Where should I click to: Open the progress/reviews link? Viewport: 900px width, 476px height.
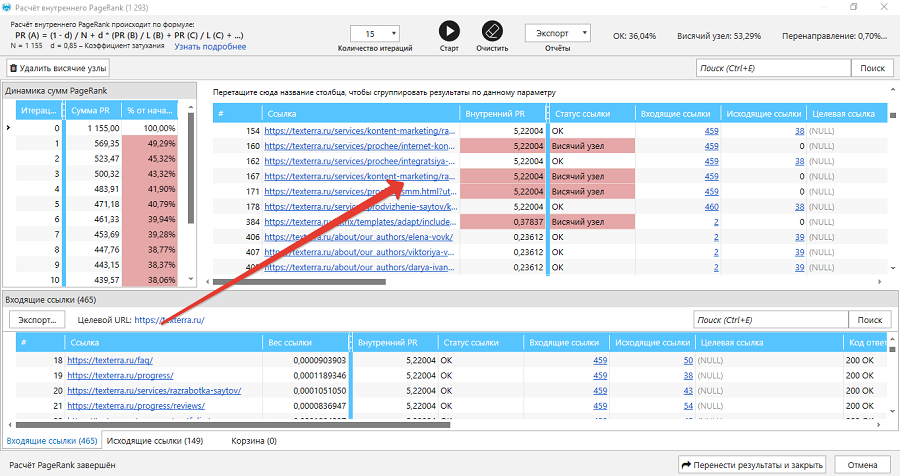[135, 406]
